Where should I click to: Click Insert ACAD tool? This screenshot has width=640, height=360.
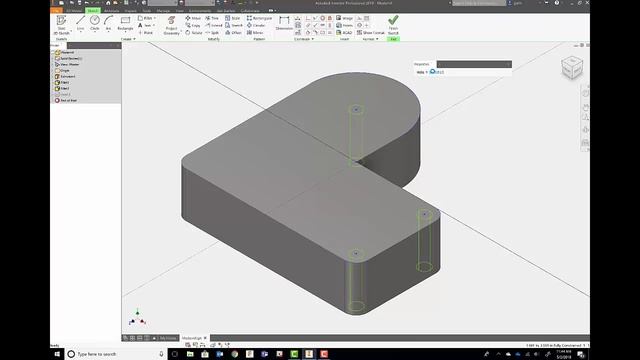(344, 33)
